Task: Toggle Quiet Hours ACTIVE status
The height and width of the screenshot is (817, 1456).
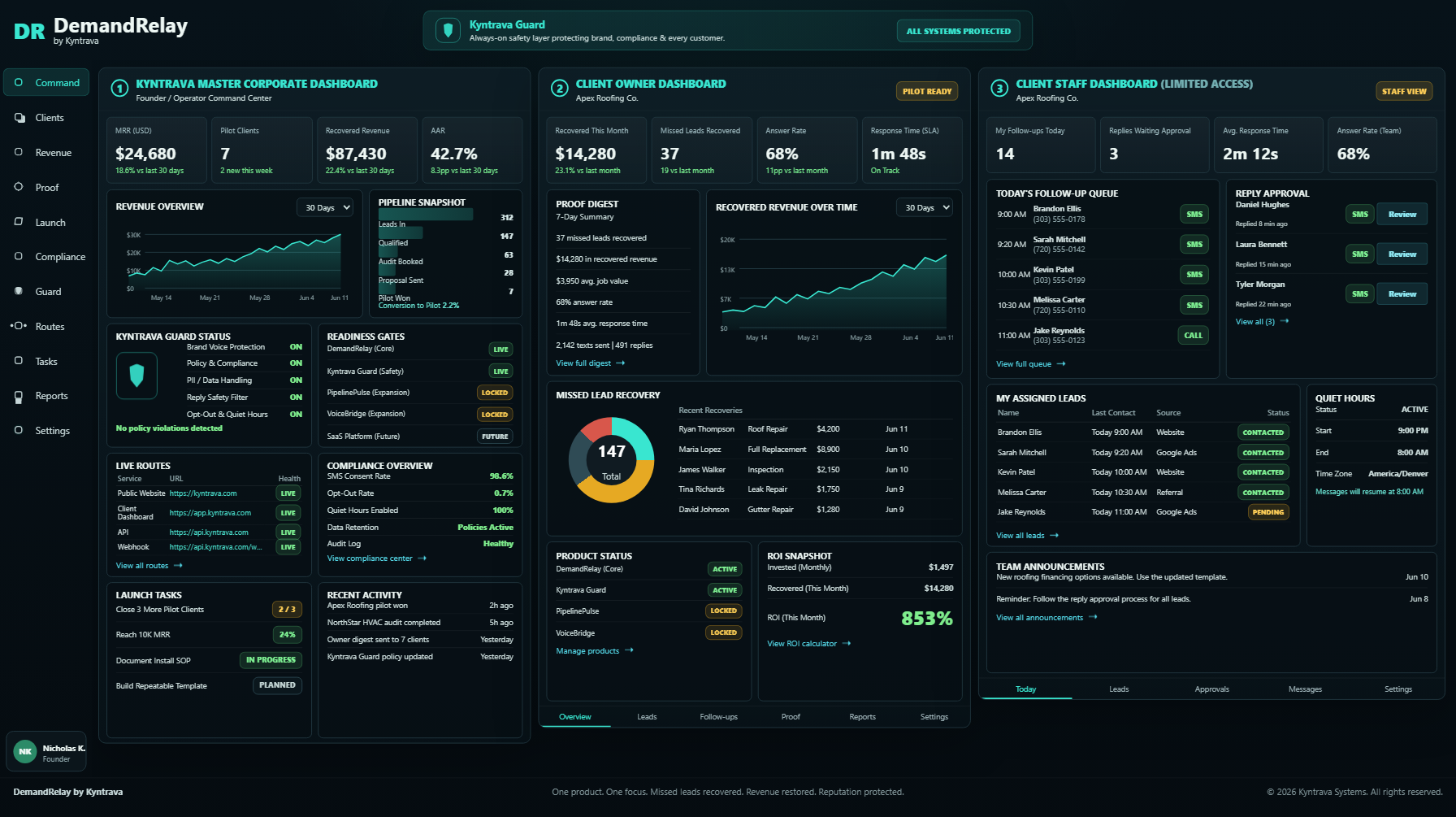Action: [x=1415, y=410]
